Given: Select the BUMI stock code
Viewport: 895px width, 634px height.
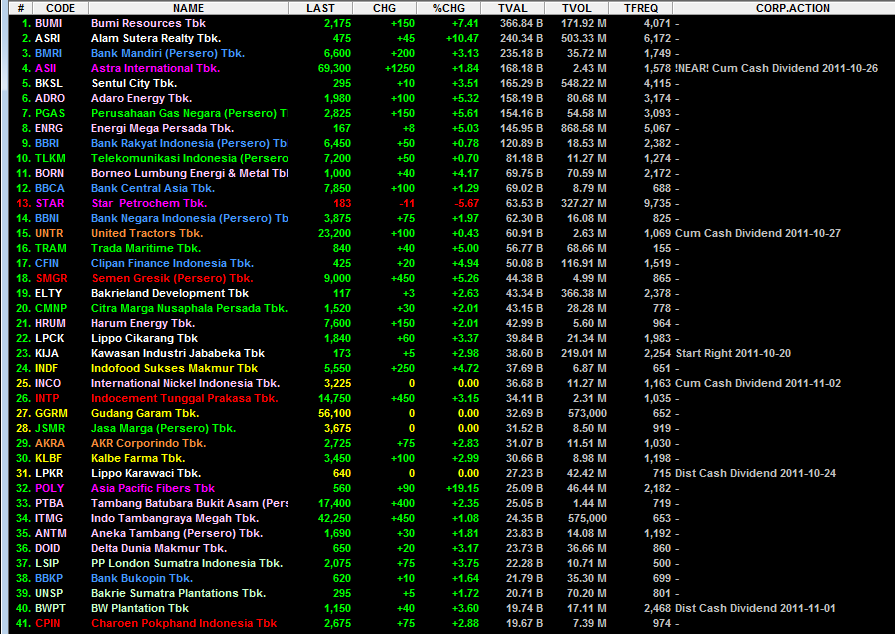Looking at the screenshot, I should point(49,23).
